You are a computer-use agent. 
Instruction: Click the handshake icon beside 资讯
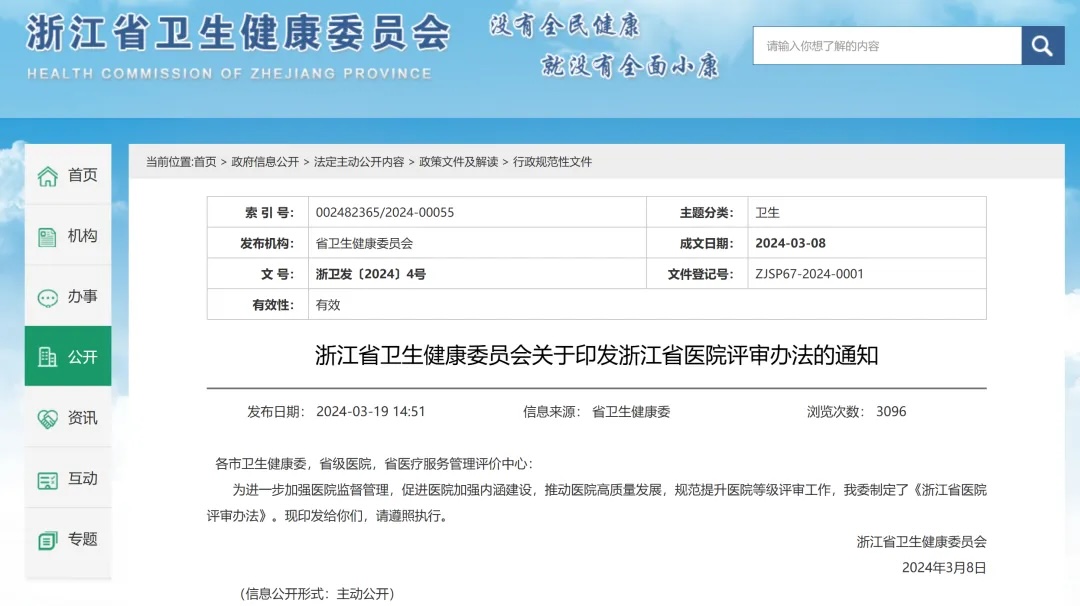(x=48, y=419)
